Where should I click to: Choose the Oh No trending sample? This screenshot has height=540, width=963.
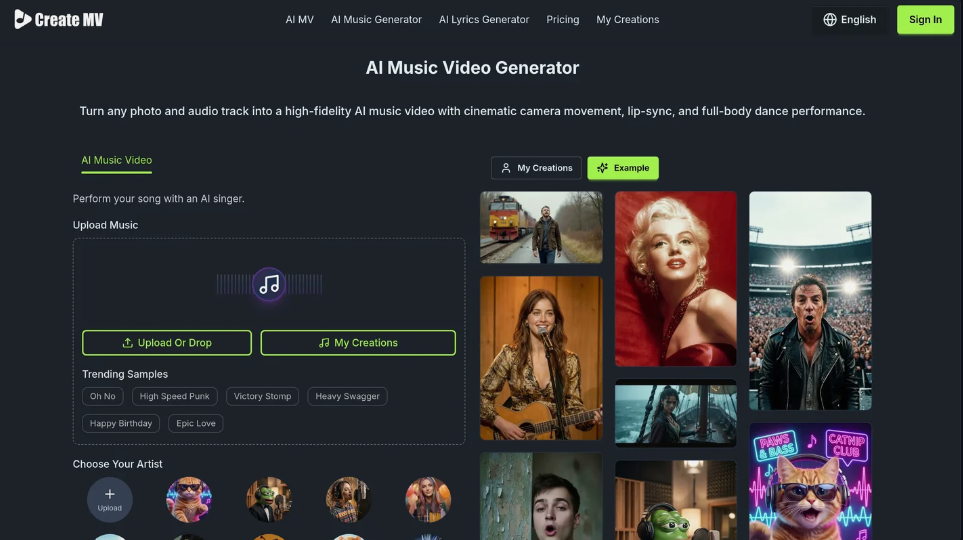pyautogui.click(x=103, y=397)
